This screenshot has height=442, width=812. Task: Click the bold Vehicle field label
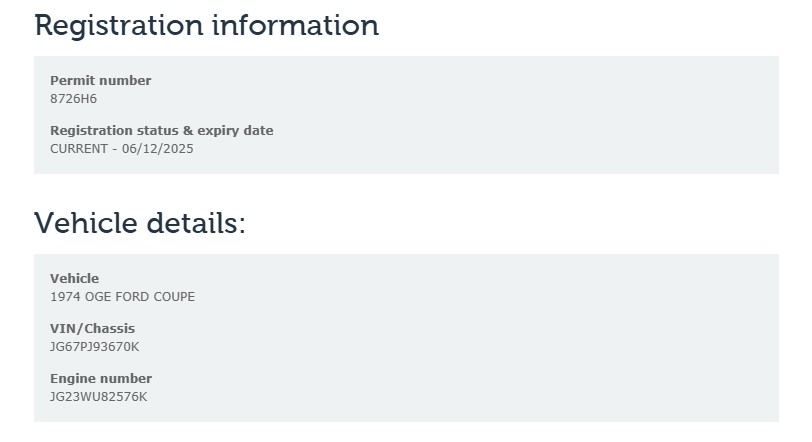(x=74, y=278)
